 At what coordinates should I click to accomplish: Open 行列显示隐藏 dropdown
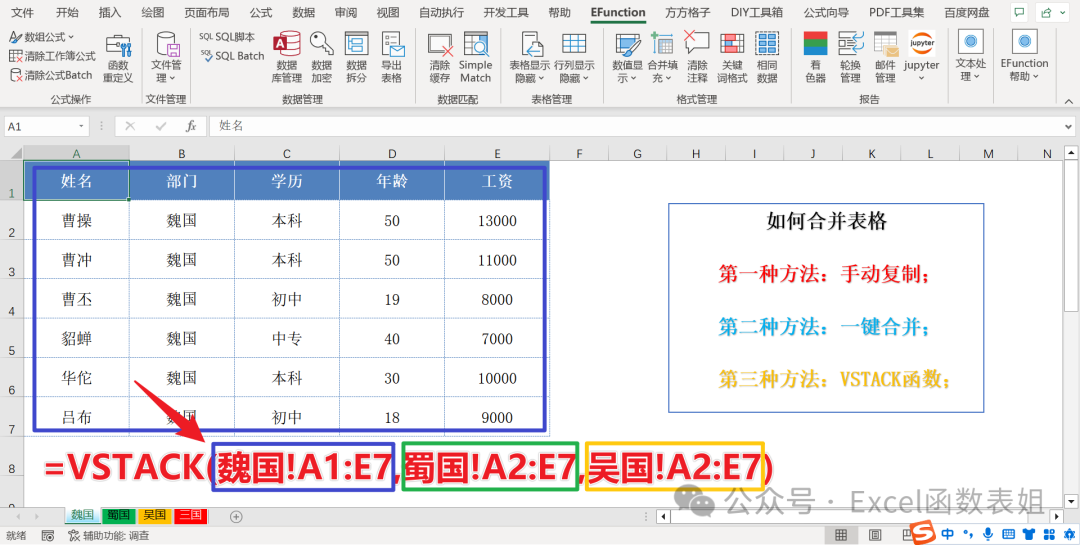tap(574, 59)
